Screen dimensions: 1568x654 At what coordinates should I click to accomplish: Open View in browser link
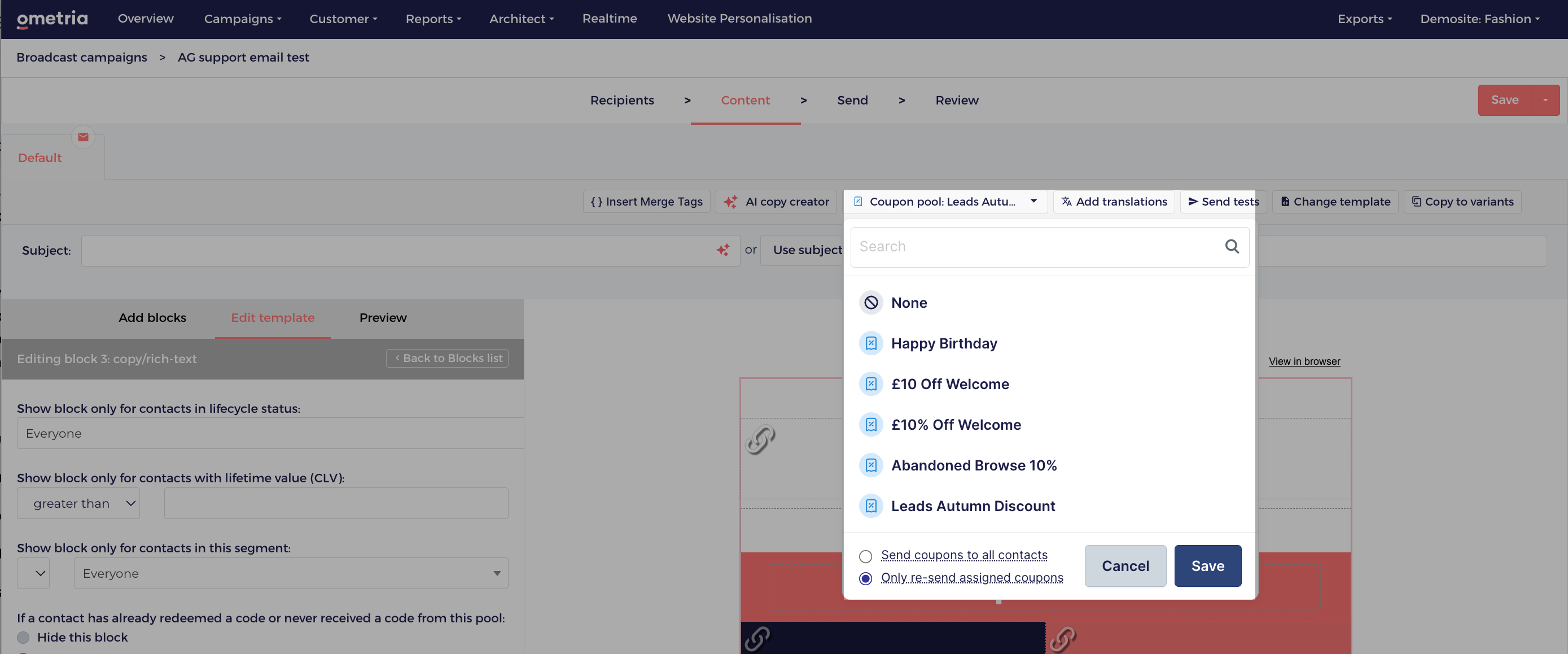1304,361
